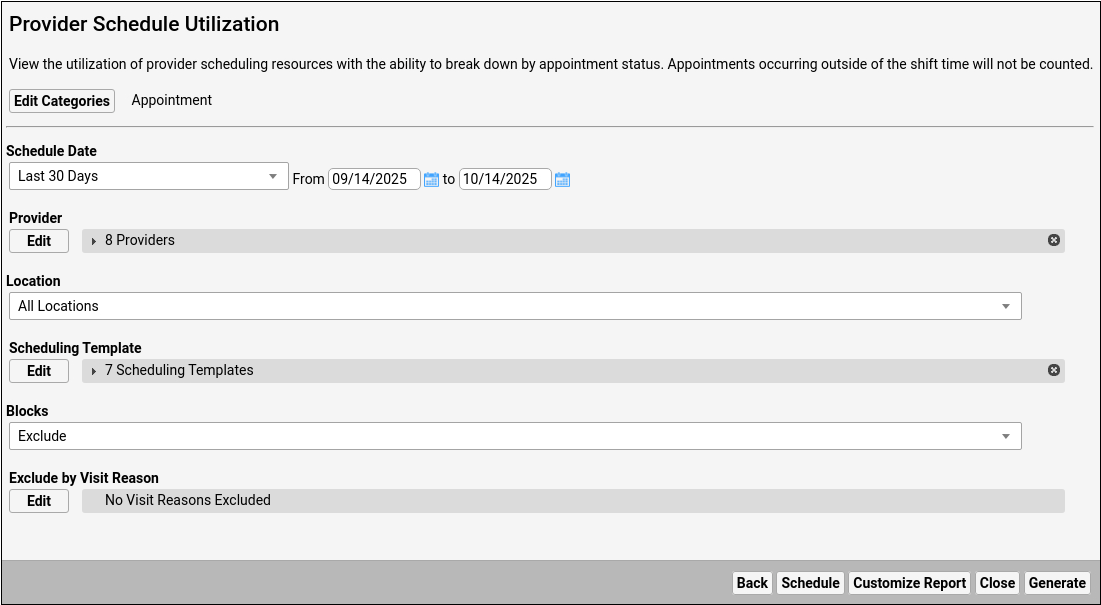
Task: Open the To date calendar picker
Action: [x=563, y=180]
